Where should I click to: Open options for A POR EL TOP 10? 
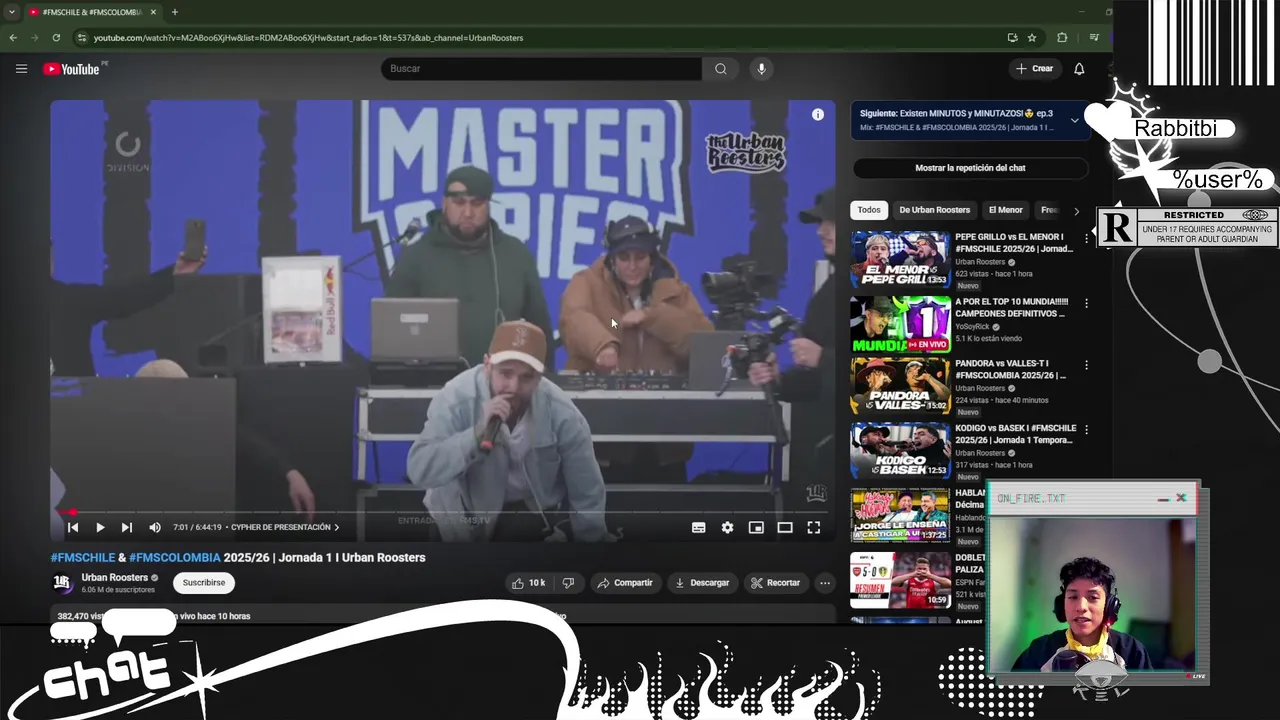pos(1086,303)
